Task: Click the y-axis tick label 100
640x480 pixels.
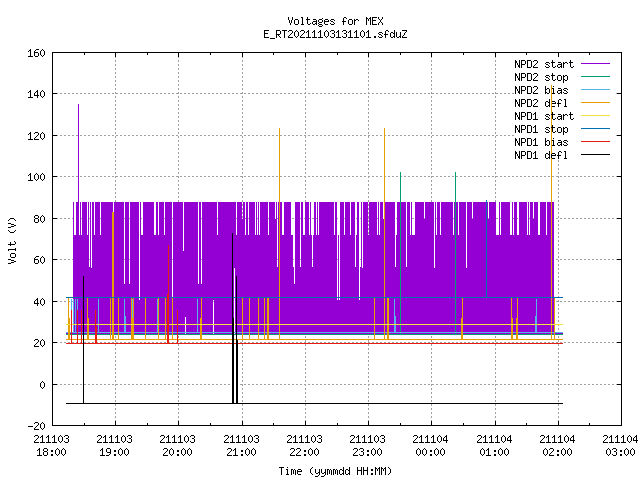Action: click(x=36, y=177)
